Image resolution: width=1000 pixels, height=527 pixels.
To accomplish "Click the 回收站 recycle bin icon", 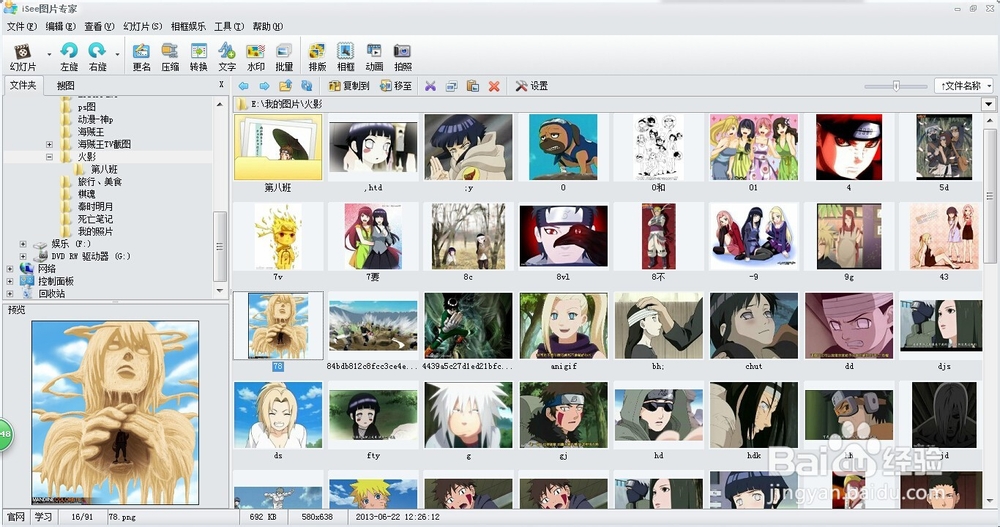I will click(27, 293).
